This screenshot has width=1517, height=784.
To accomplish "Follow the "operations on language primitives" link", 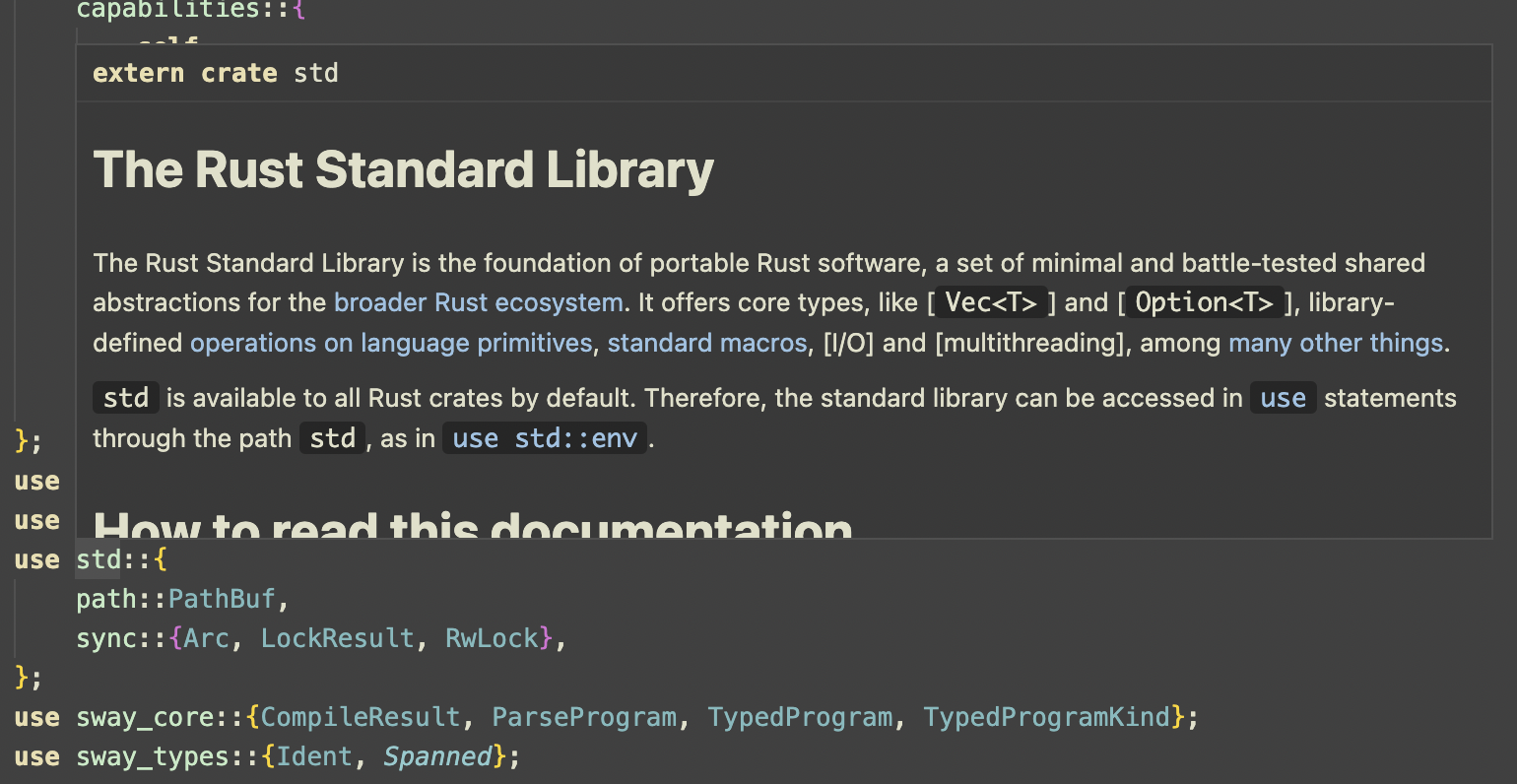I will [391, 343].
